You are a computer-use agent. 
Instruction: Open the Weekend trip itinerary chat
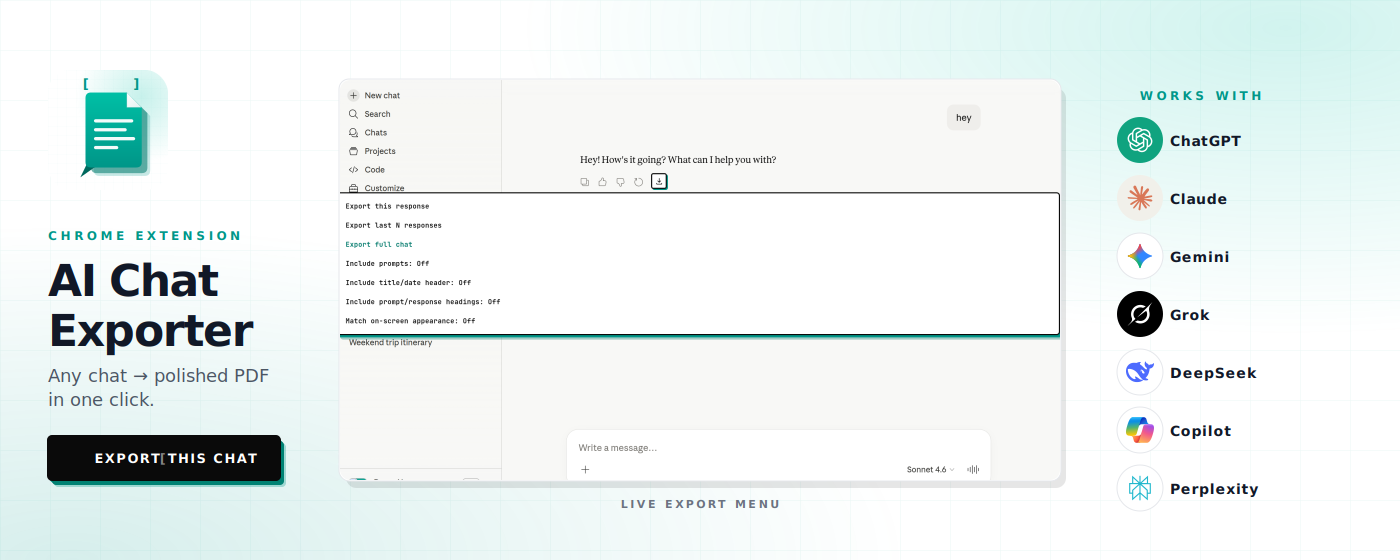coord(391,342)
